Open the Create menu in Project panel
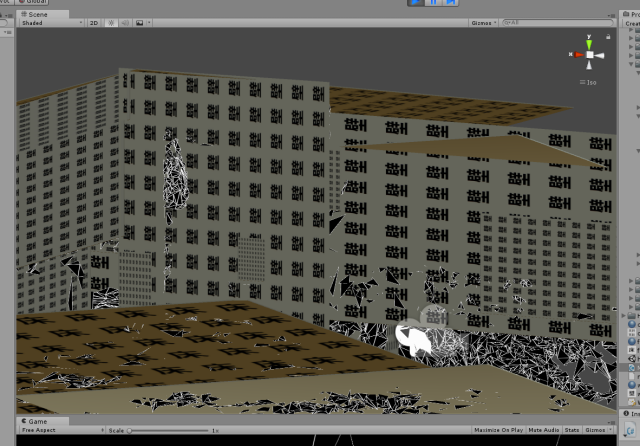Screen dimensions: 640x446 point(632,24)
